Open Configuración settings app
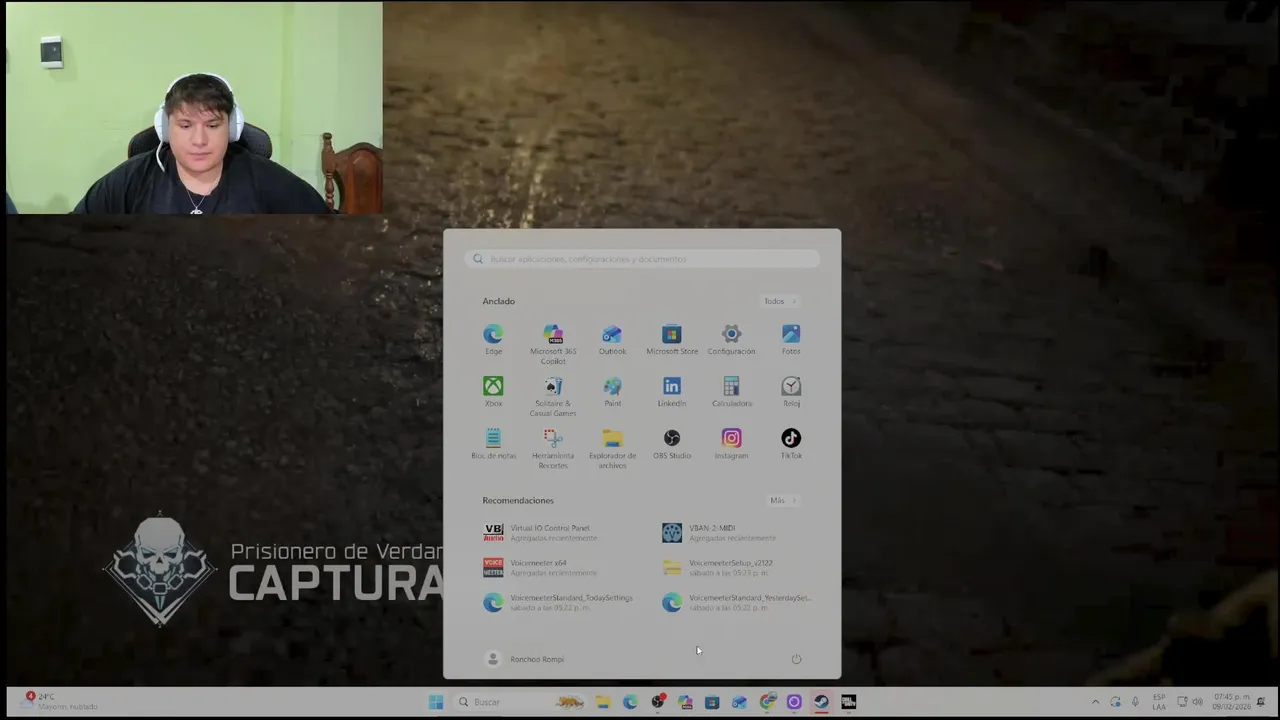The image size is (1280, 720). (731, 340)
